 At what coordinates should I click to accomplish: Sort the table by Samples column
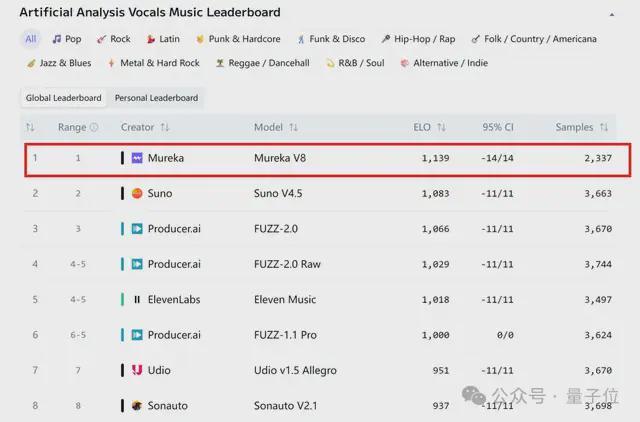(582, 128)
